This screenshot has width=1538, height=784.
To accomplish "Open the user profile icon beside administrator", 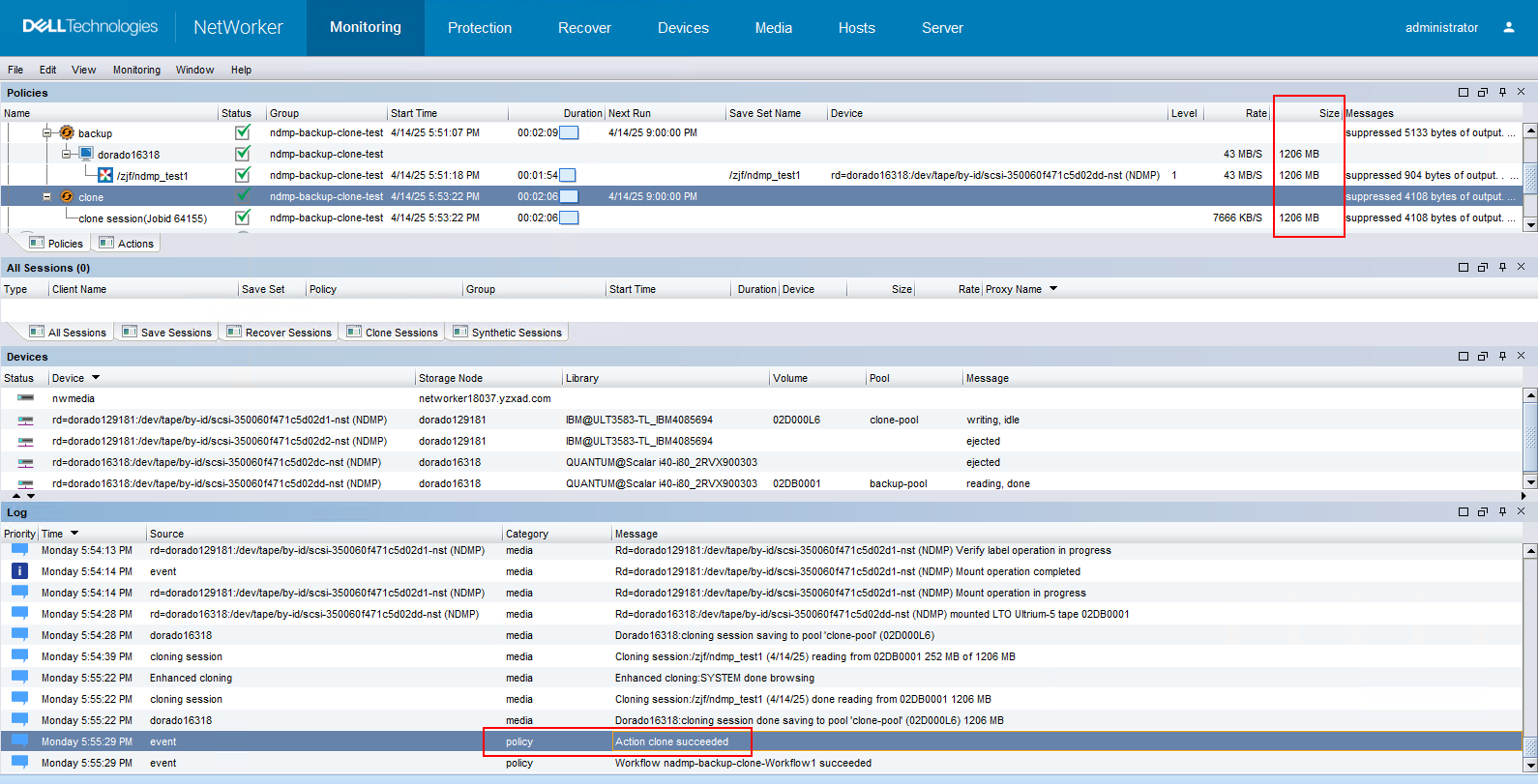I will click(x=1508, y=27).
